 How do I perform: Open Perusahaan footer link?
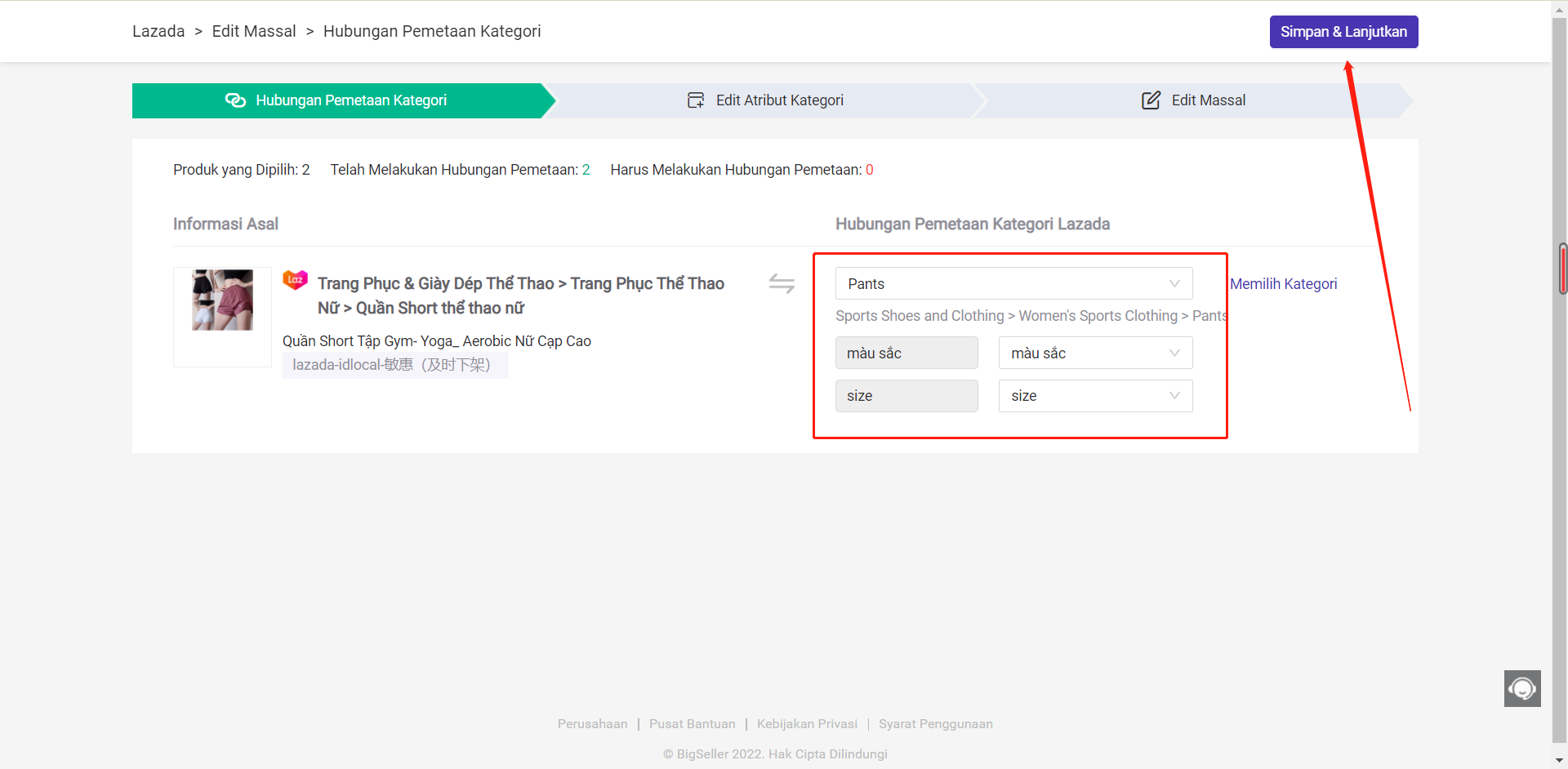(593, 724)
